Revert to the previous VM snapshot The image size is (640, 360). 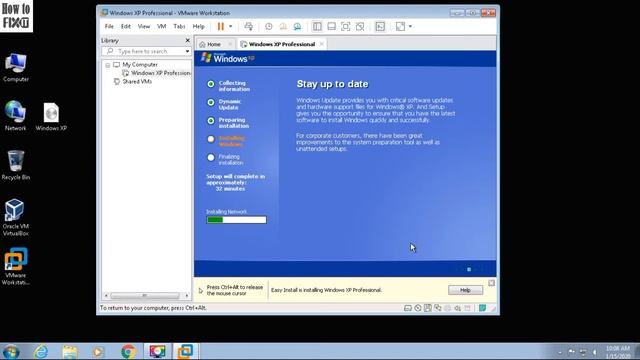283,27
